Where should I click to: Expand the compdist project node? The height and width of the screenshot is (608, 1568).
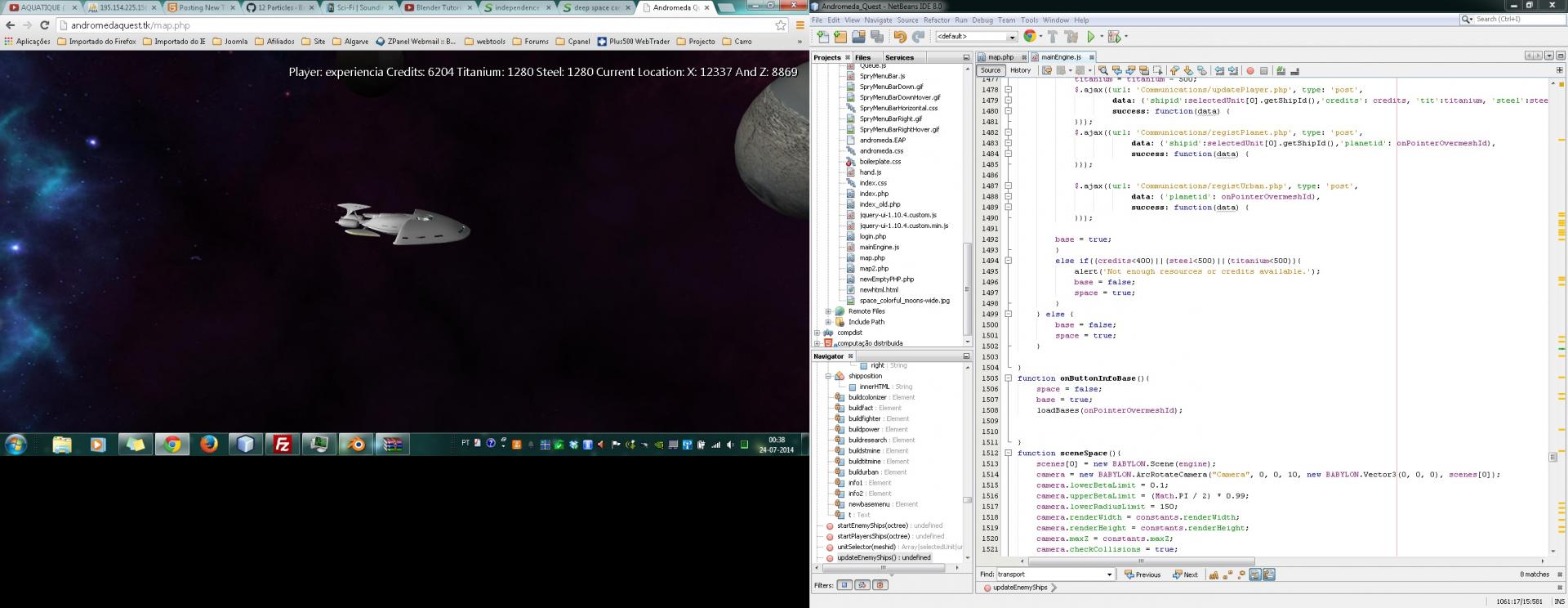point(817,333)
